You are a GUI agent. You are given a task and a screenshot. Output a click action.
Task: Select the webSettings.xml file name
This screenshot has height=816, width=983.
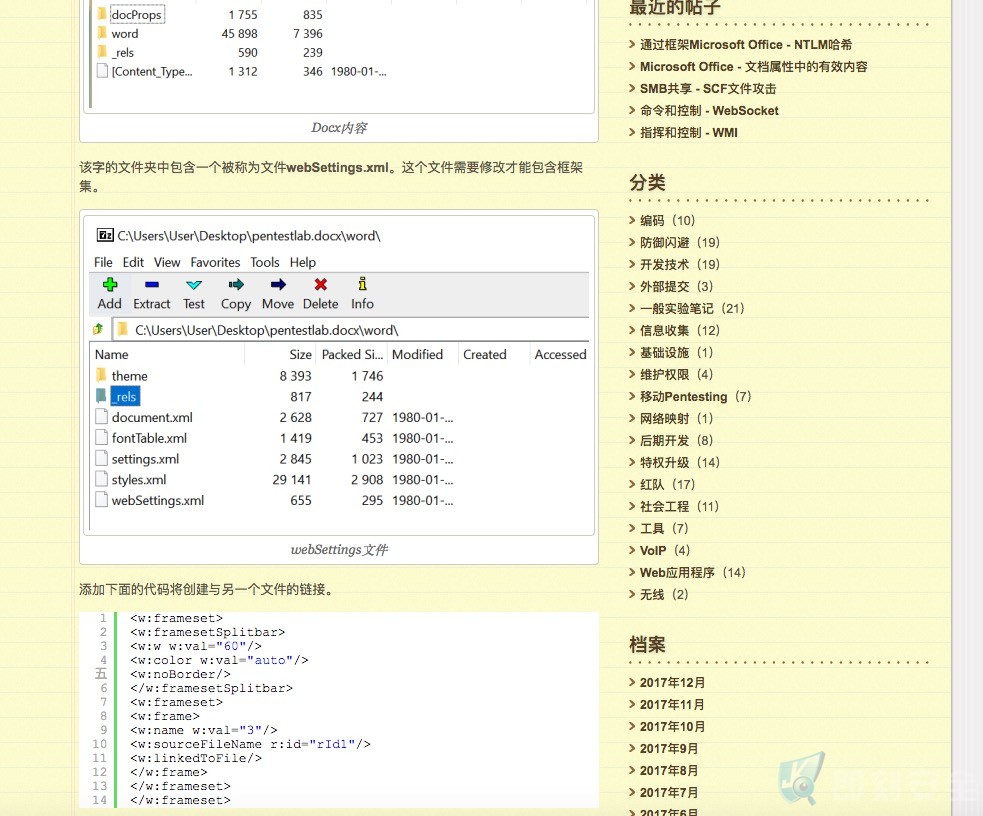(158, 500)
